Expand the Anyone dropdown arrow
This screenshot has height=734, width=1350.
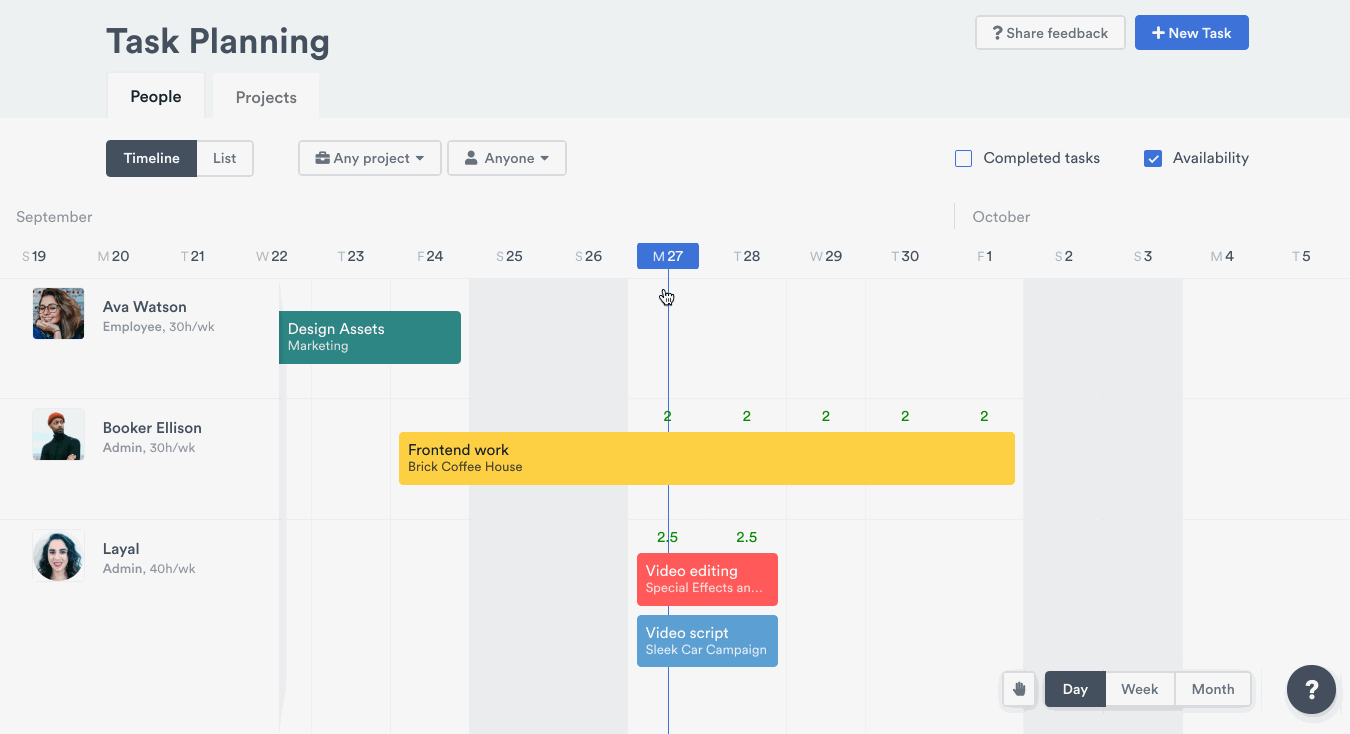pos(545,158)
